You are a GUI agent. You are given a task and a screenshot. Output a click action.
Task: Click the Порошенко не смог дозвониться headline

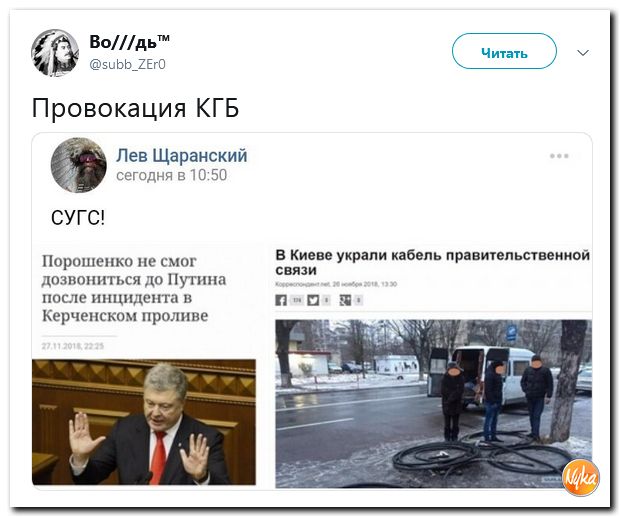tap(134, 288)
